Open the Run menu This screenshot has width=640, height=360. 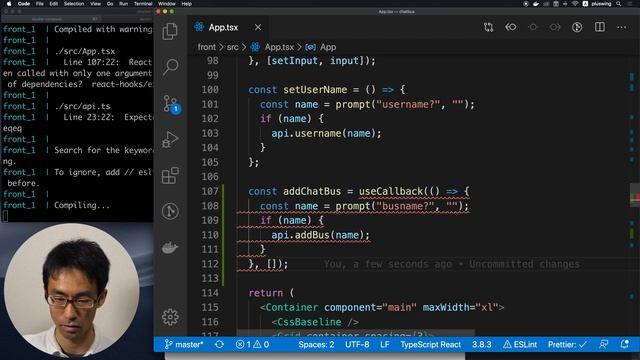click(123, 4)
